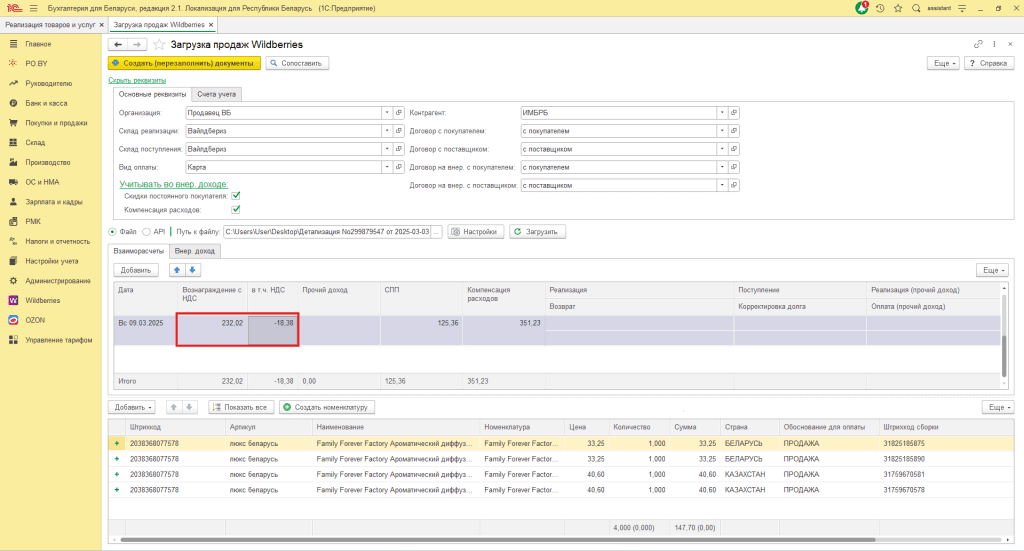This screenshot has height=551, width=1024.
Task: Expand the Организация dropdown list
Action: tap(386, 113)
